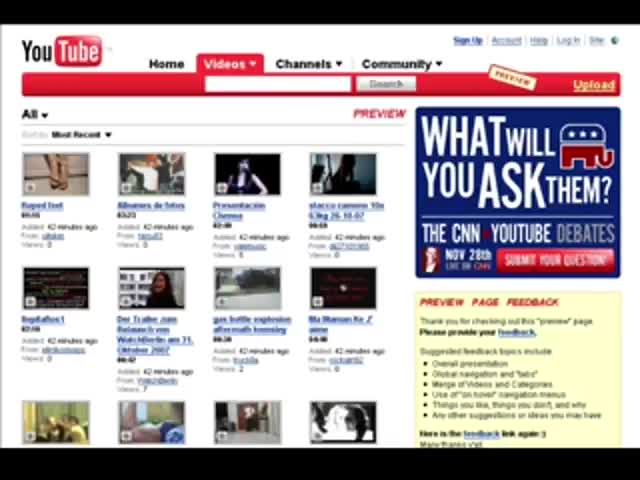Select the Videos tab
640x480 pixels.
tap(229, 64)
